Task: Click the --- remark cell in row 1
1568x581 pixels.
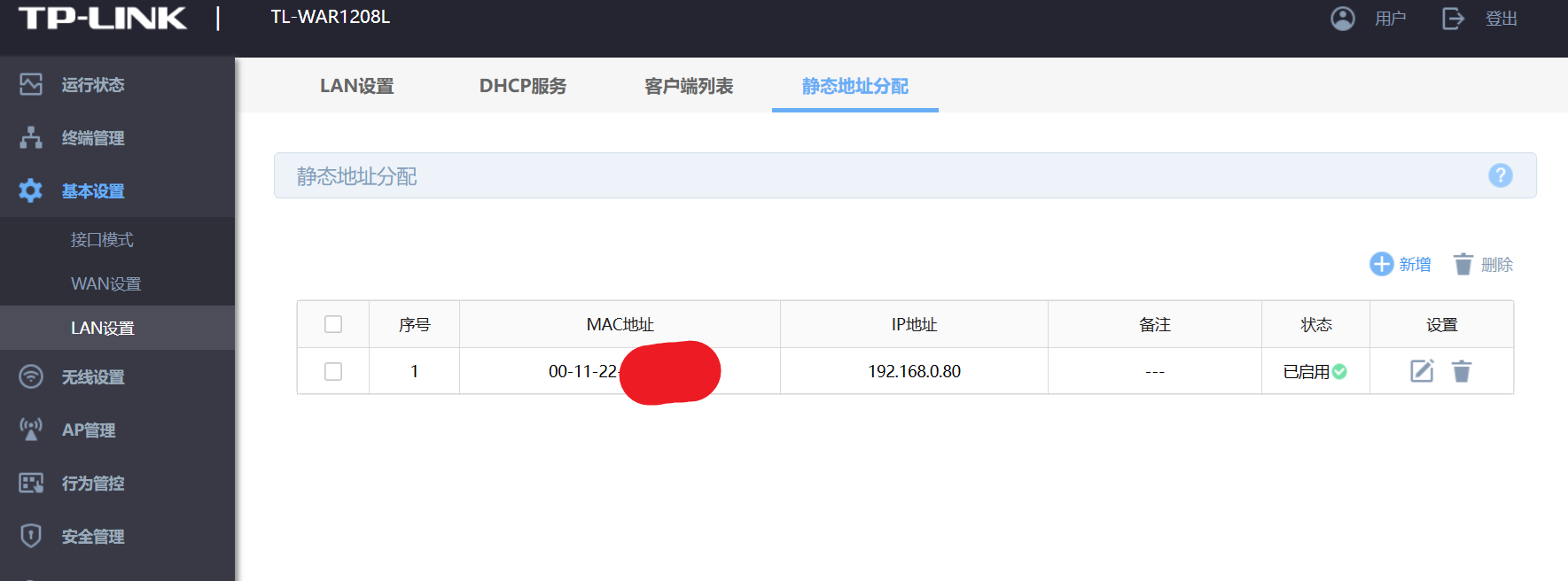Action: pyautogui.click(x=1155, y=371)
